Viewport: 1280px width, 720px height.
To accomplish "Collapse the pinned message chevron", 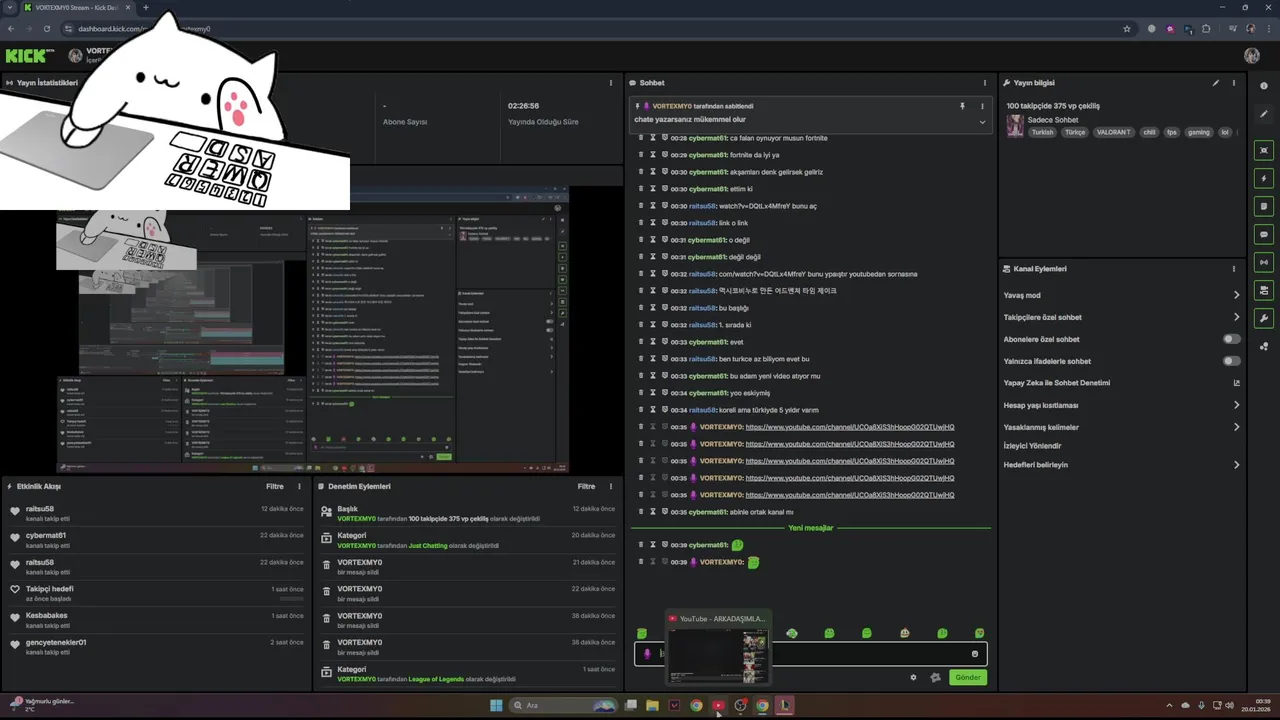I will (x=982, y=122).
